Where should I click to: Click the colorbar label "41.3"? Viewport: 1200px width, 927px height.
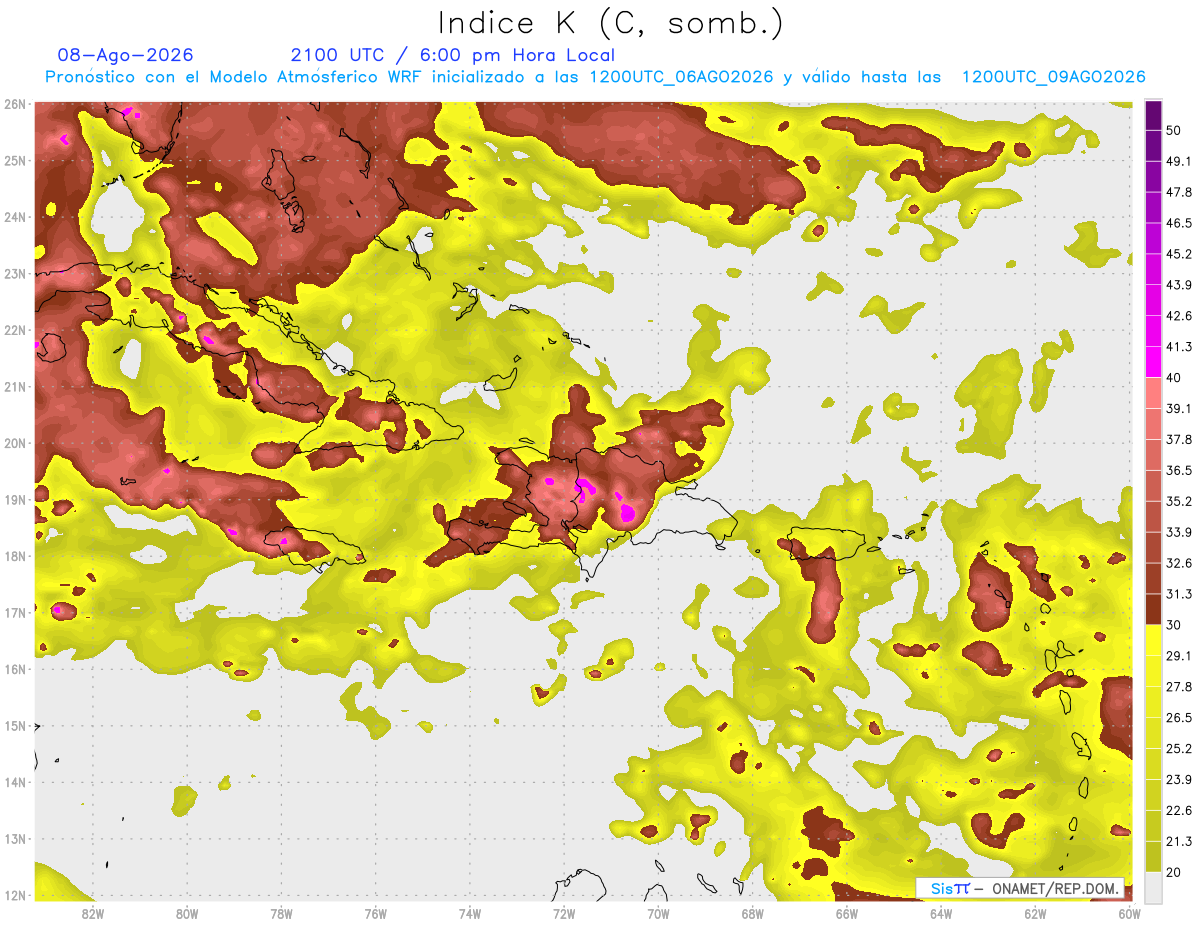[1178, 347]
